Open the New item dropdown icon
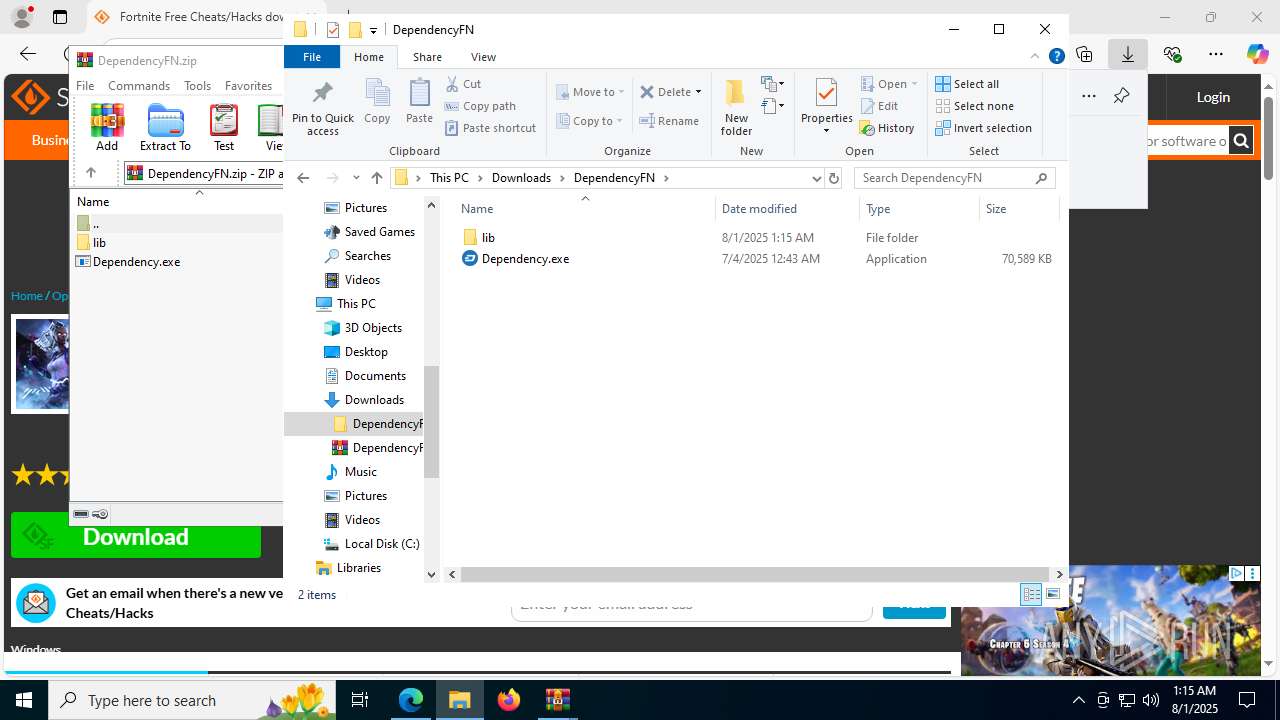This screenshot has width=1280, height=720. click(x=772, y=84)
